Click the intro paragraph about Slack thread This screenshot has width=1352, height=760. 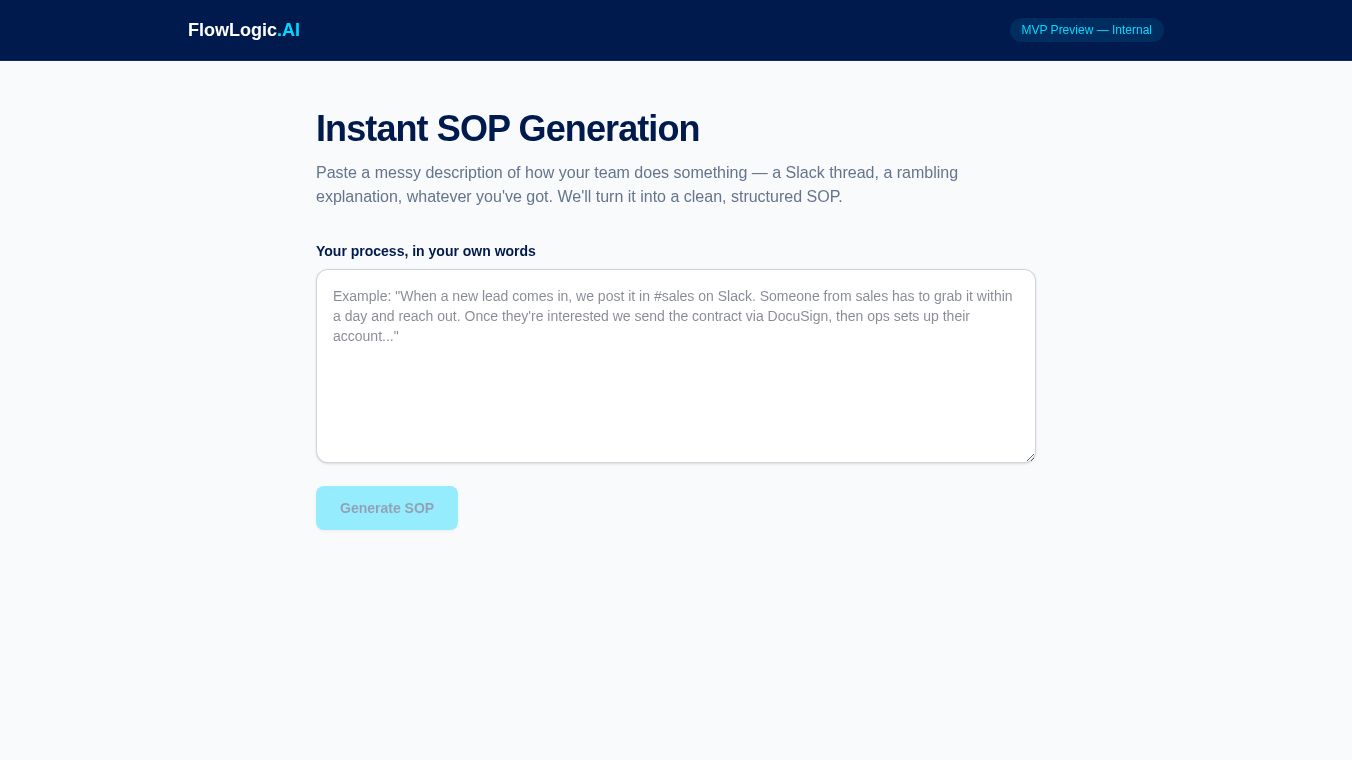coord(637,184)
